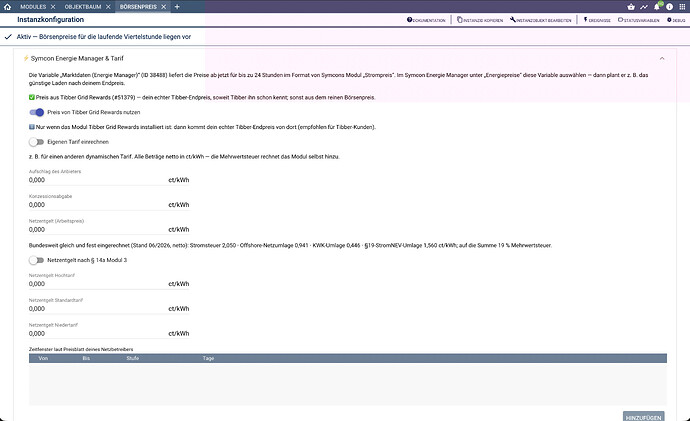
Task: Collapse the Symcon Energie Manager & Tarif panel
Action: coord(662,59)
